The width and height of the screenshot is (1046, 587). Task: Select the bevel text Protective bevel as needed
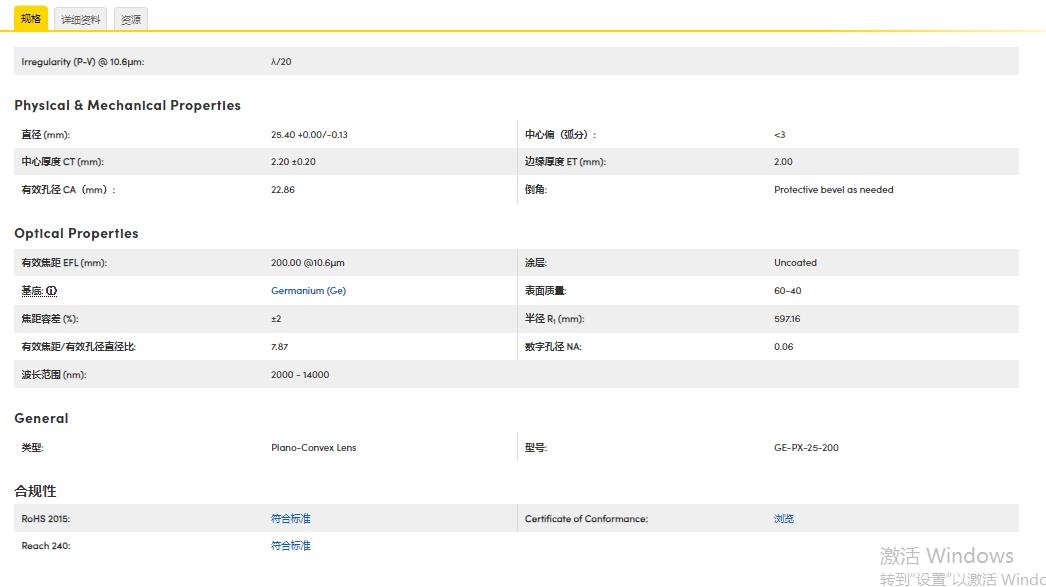833,190
